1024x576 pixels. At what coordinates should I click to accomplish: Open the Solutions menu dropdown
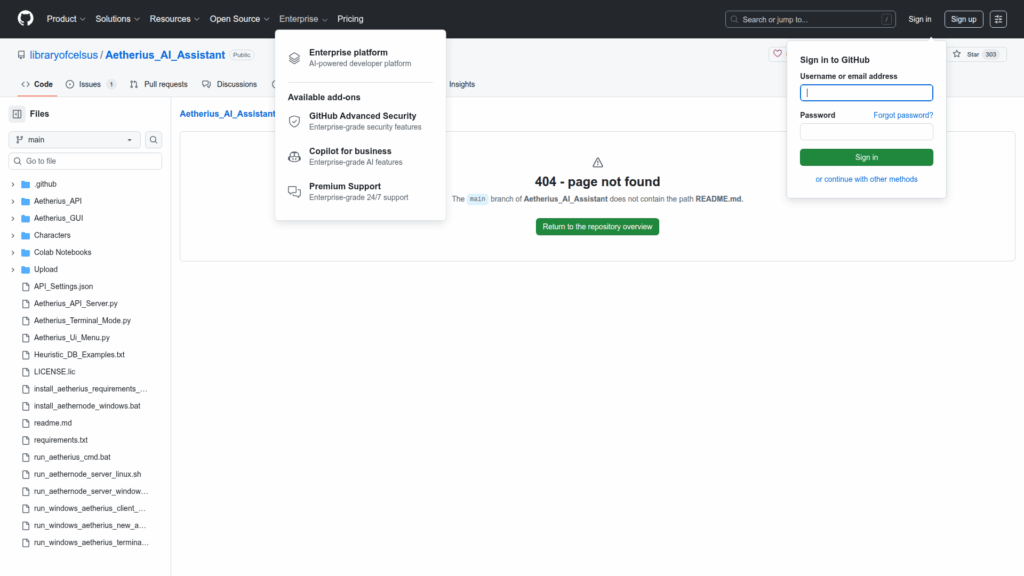pos(118,19)
